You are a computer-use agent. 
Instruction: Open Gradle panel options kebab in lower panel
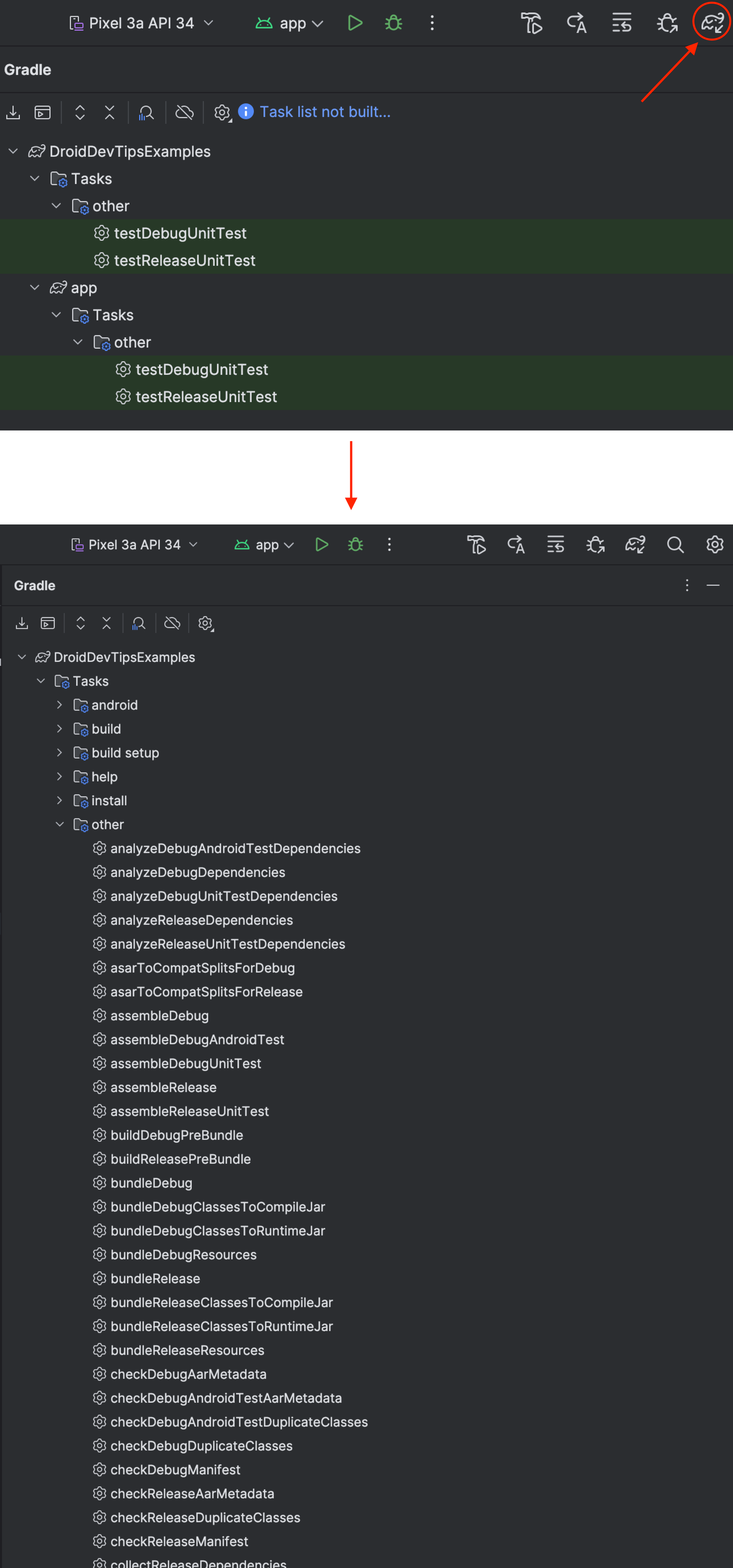click(687, 586)
